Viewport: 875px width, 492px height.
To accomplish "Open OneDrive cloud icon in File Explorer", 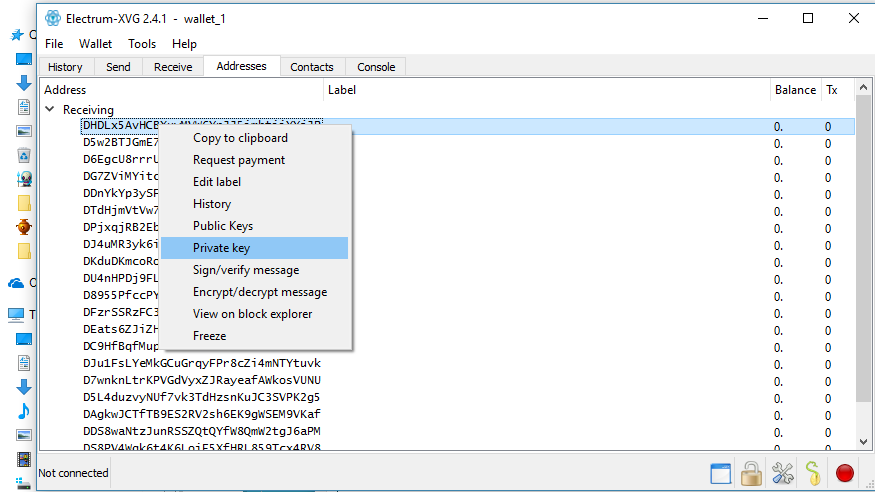I will click(16, 283).
